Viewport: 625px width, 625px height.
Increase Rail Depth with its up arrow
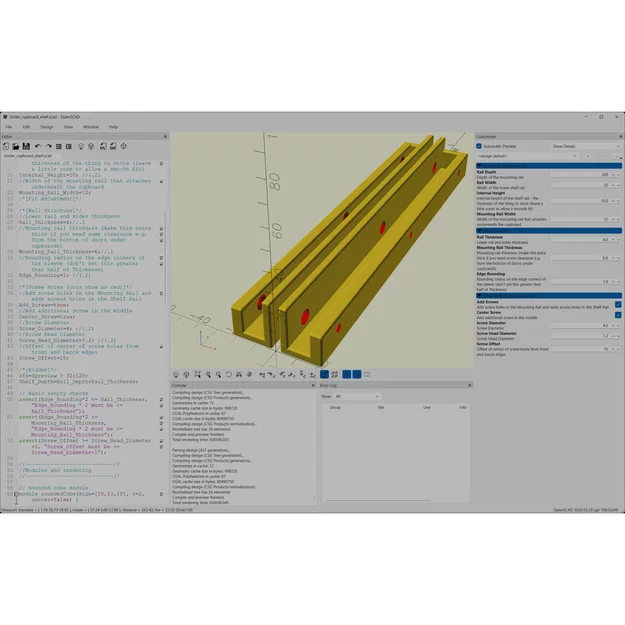pos(613,175)
